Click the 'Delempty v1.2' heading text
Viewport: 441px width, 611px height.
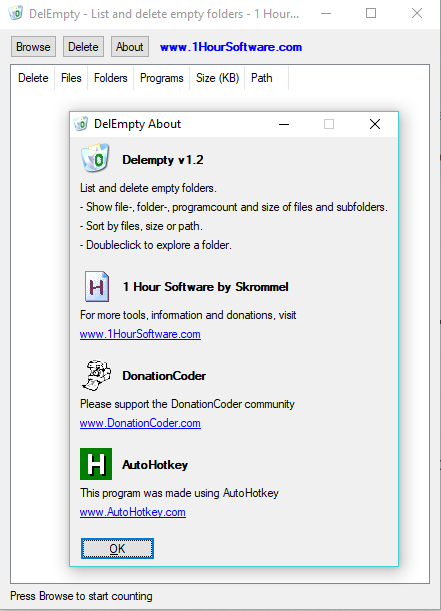pos(163,160)
